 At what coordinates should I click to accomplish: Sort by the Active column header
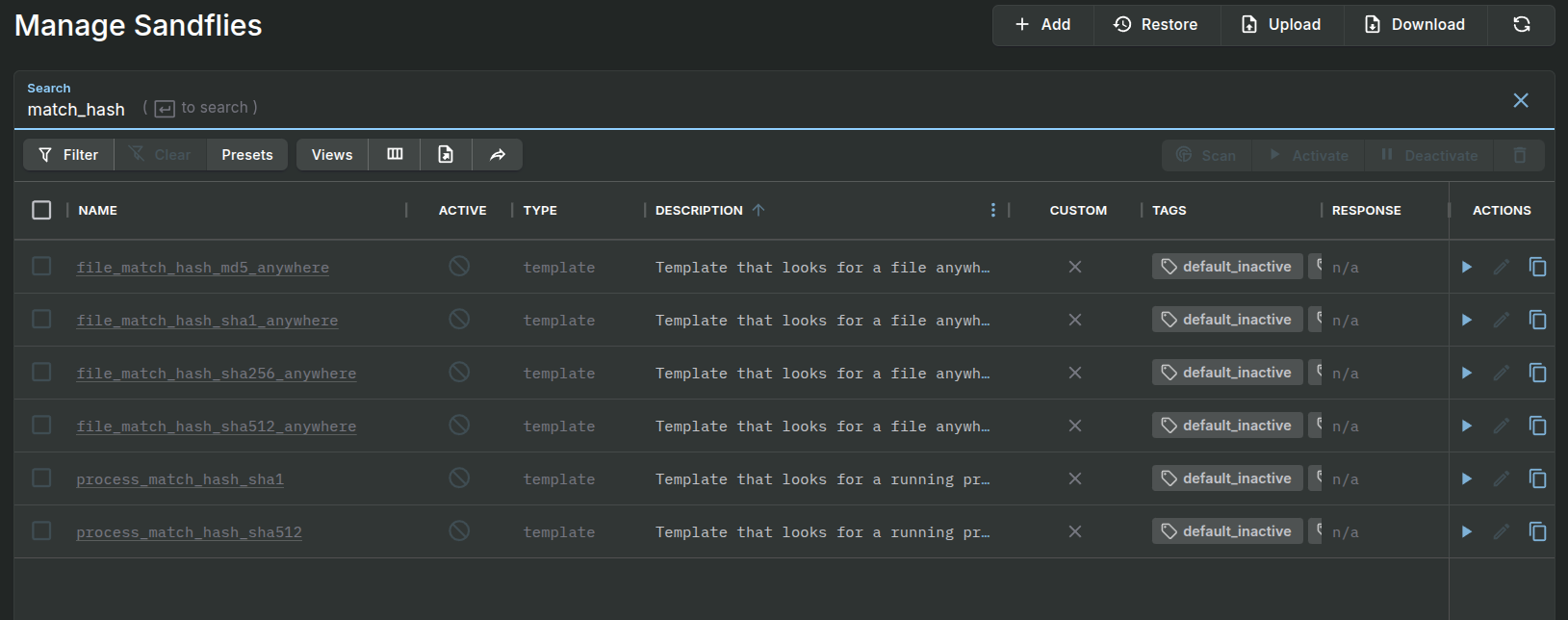[462, 210]
